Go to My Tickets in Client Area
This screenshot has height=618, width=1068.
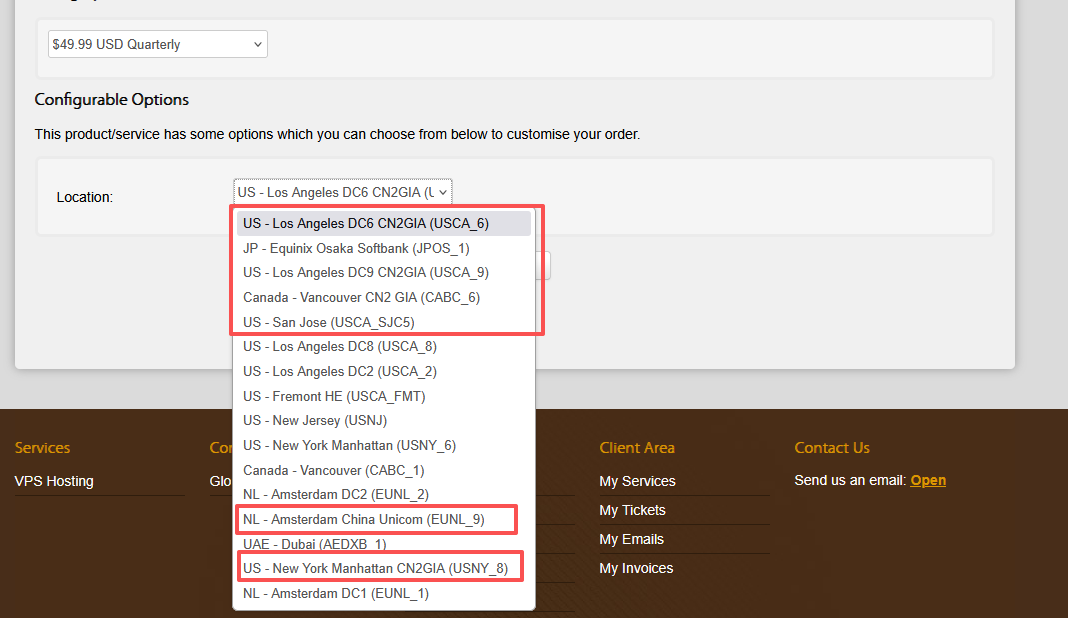(x=632, y=510)
